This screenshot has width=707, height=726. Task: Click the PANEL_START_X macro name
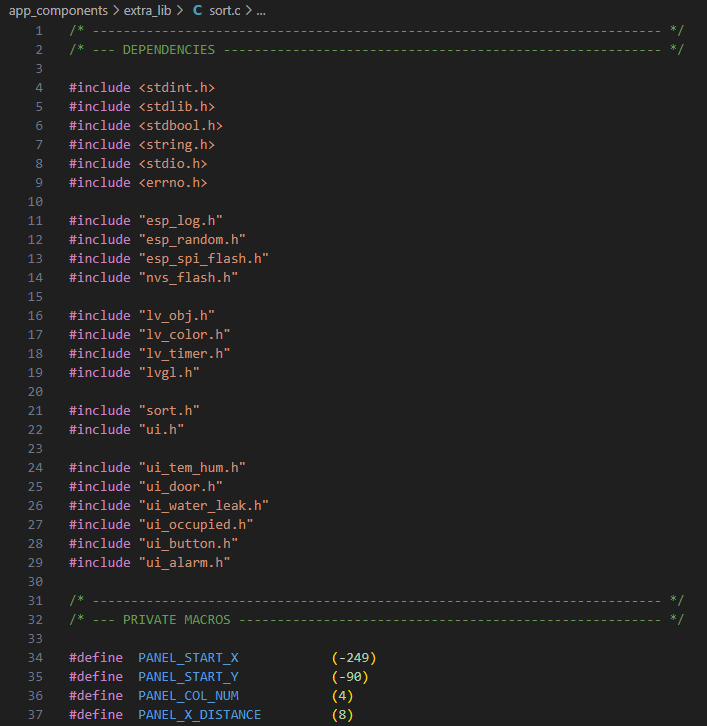pos(188,658)
